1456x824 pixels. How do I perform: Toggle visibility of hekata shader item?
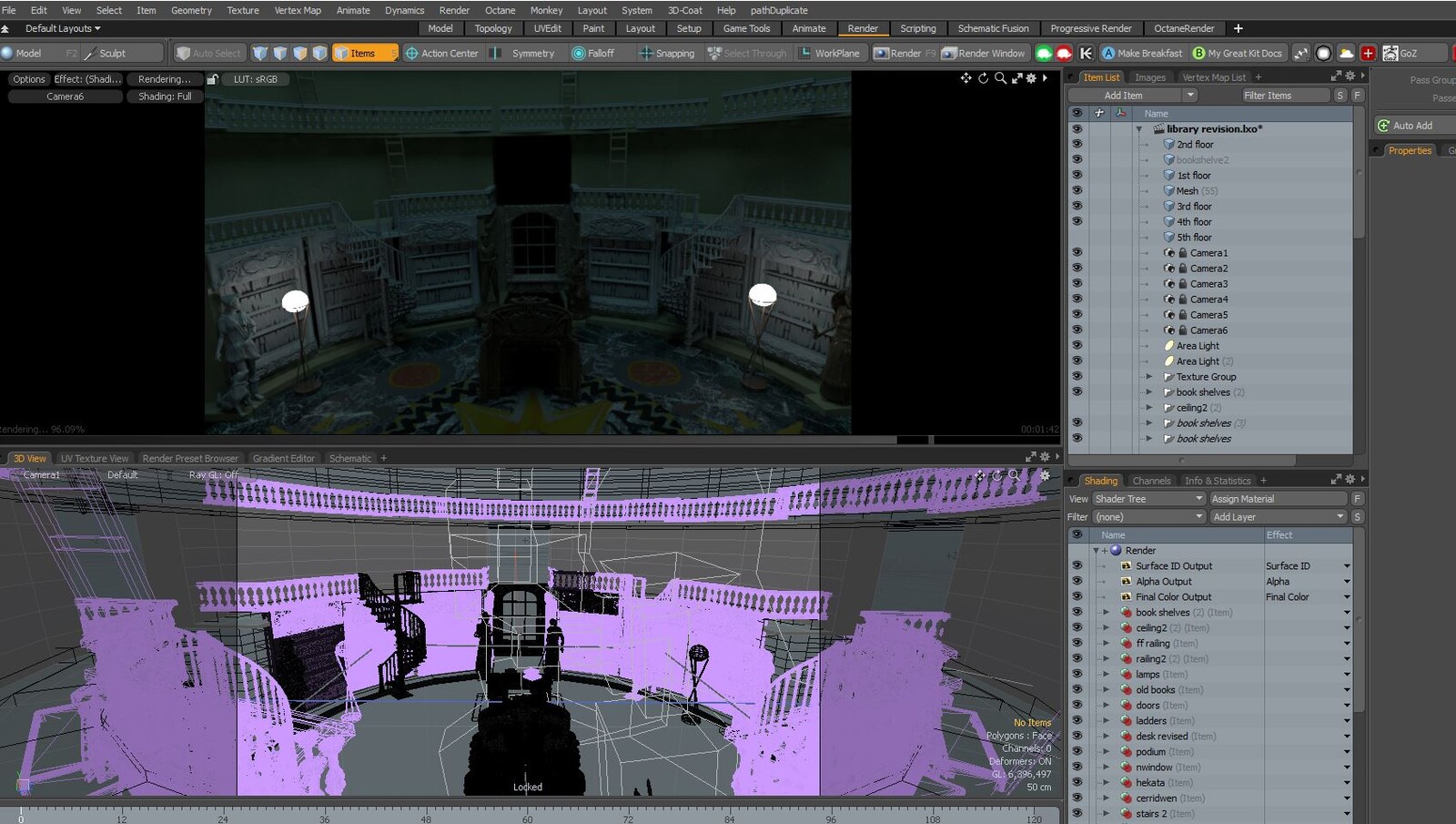(x=1077, y=782)
